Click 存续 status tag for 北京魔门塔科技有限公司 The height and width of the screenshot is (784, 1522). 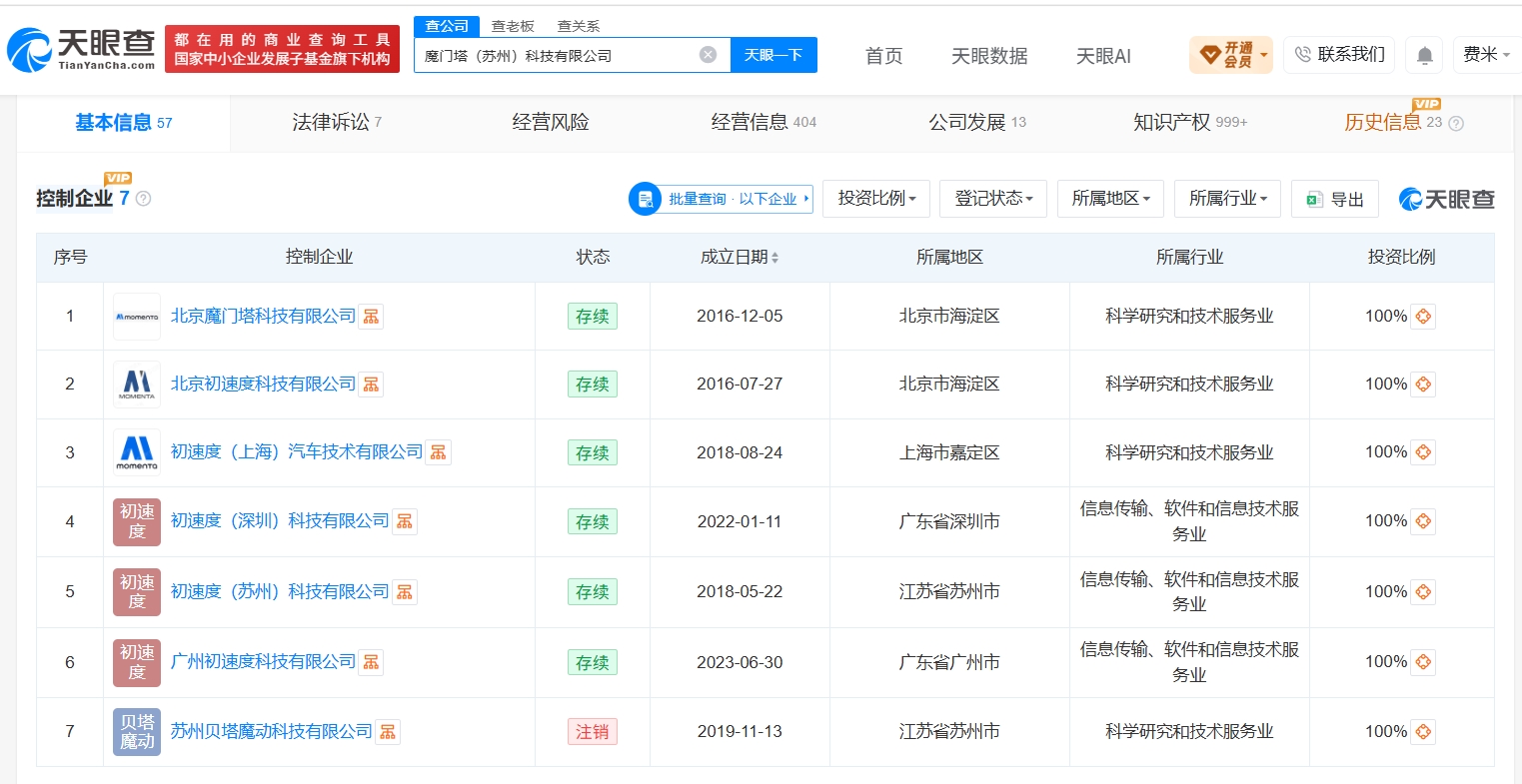(593, 317)
